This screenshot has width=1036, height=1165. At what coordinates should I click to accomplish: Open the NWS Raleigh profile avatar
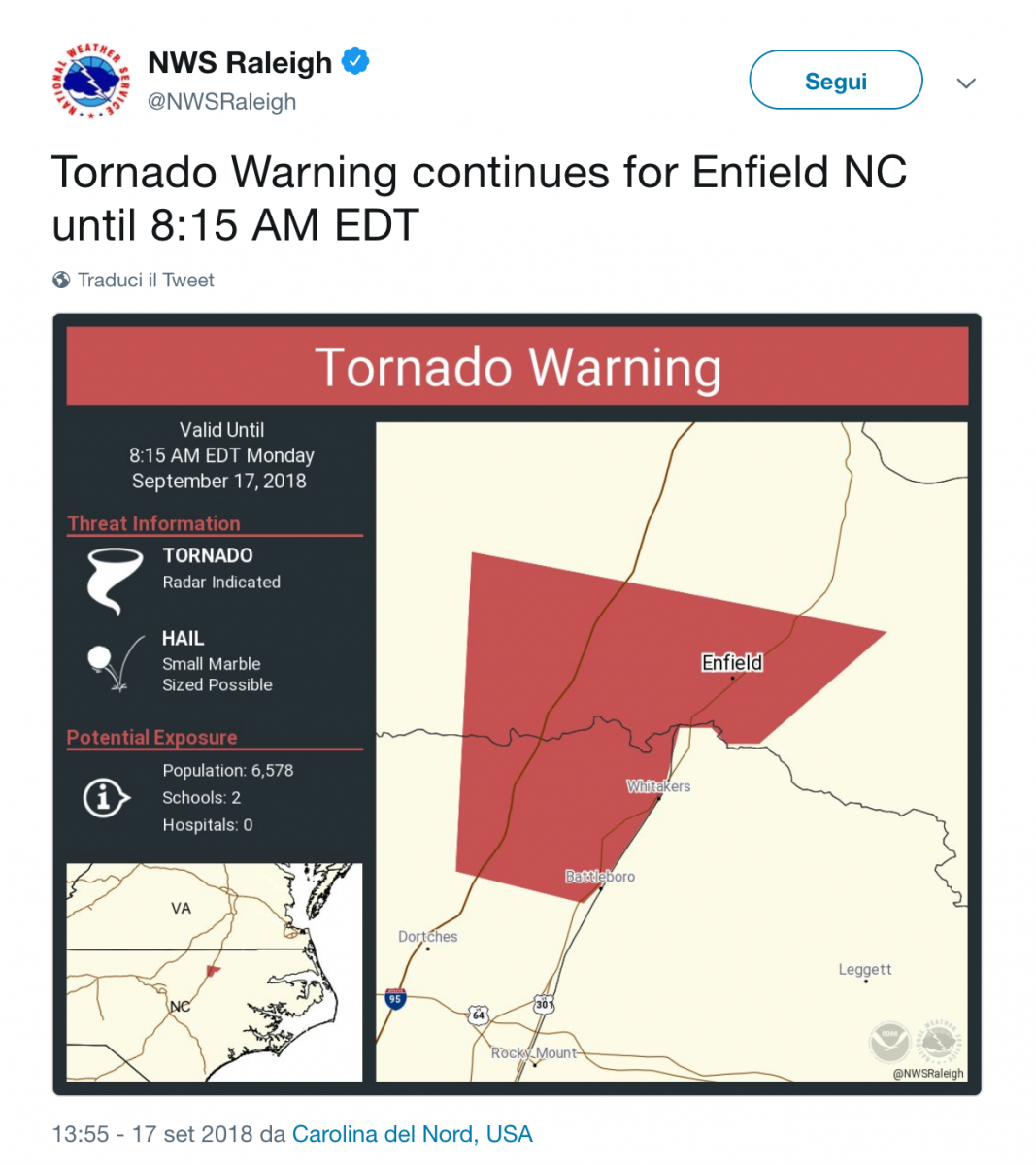pyautogui.click(x=89, y=82)
